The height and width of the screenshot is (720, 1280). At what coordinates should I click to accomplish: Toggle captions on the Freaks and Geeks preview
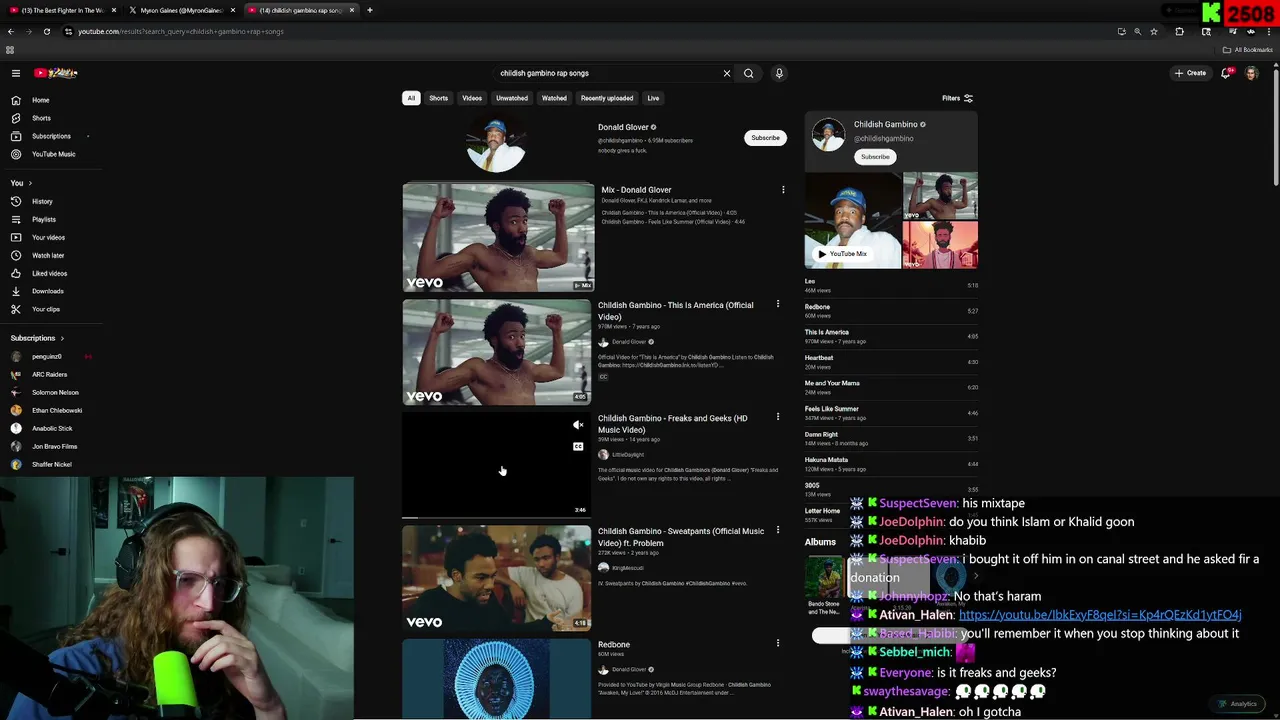pos(578,446)
